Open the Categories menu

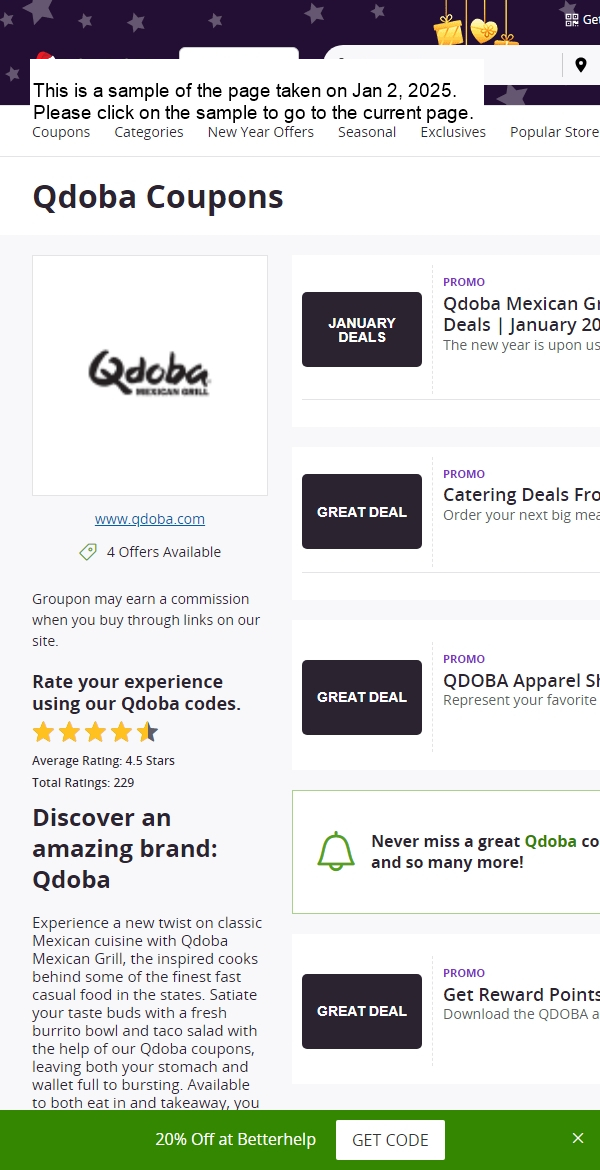(149, 132)
